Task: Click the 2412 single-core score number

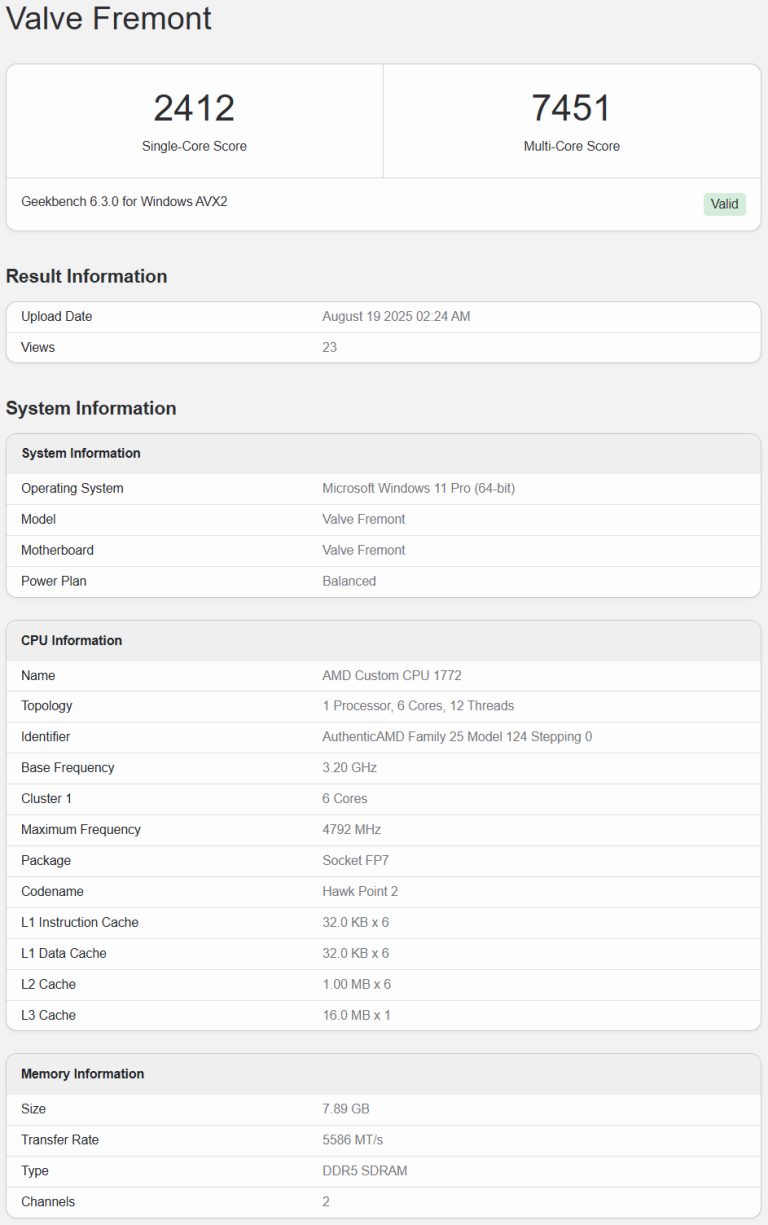Action: coord(194,108)
